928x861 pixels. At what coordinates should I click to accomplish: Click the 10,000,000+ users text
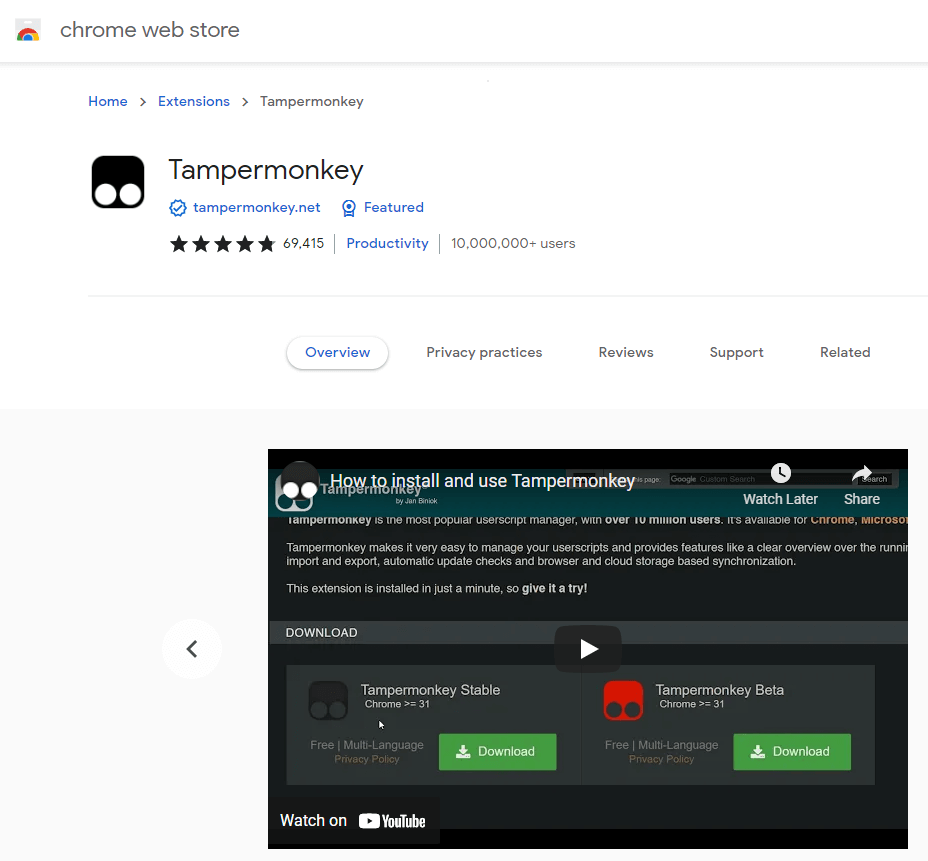pyautogui.click(x=513, y=243)
